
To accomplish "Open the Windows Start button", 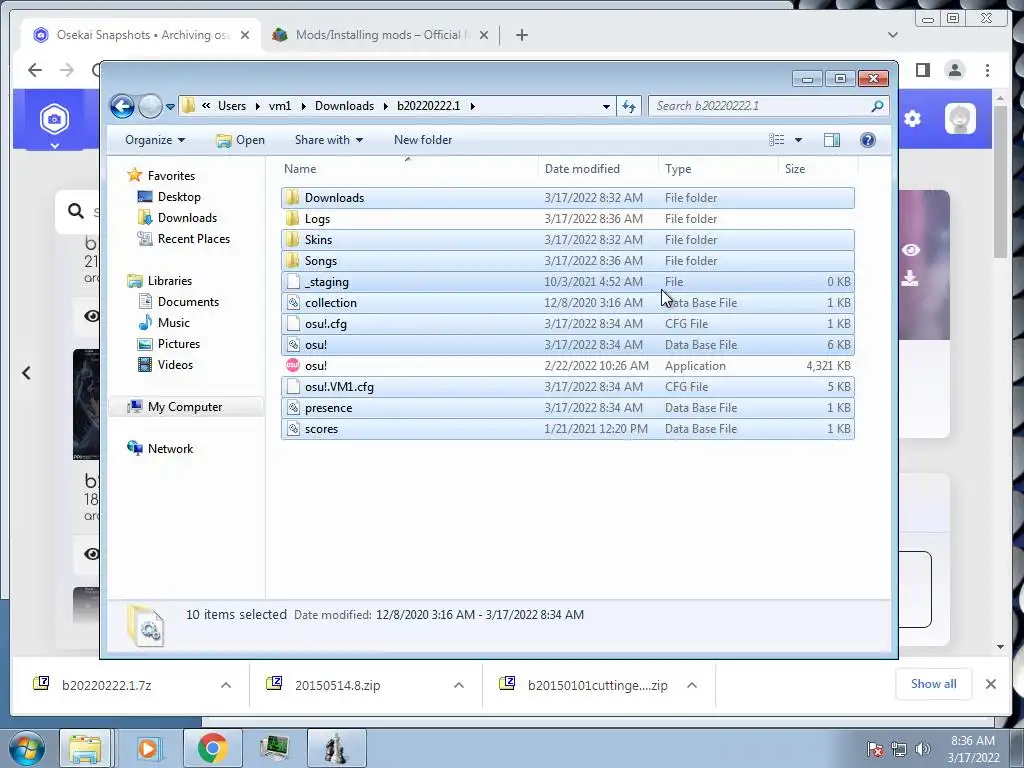I will (x=26, y=748).
